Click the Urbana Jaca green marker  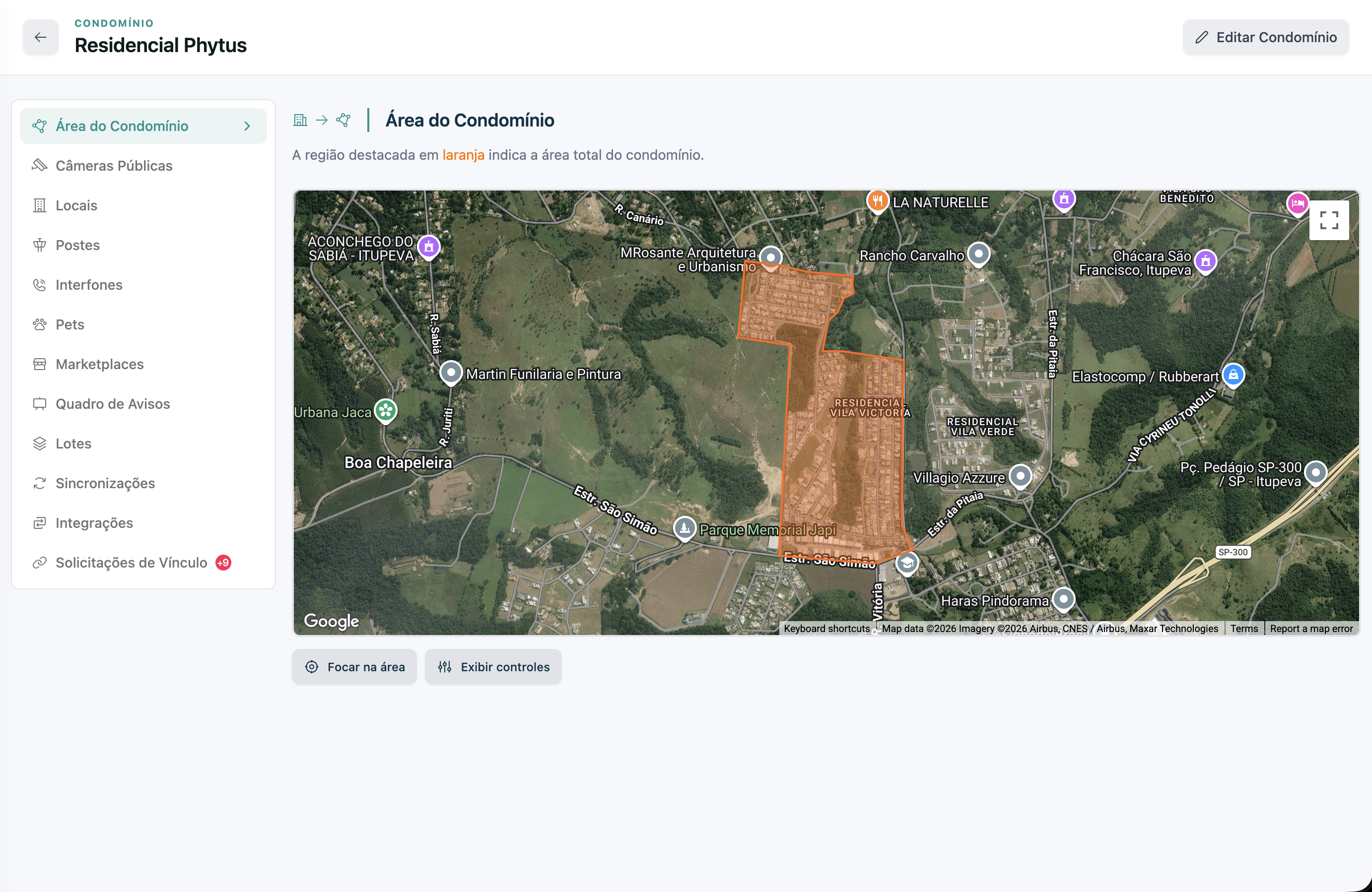(386, 411)
